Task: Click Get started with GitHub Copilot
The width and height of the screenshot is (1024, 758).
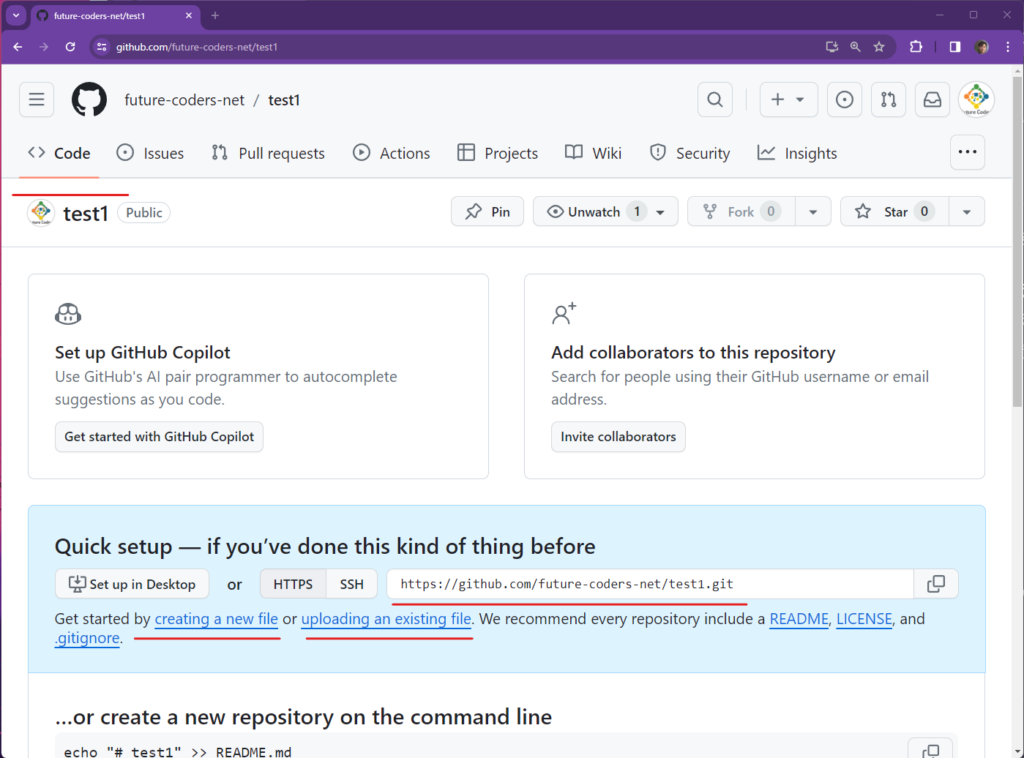Action: tap(159, 437)
